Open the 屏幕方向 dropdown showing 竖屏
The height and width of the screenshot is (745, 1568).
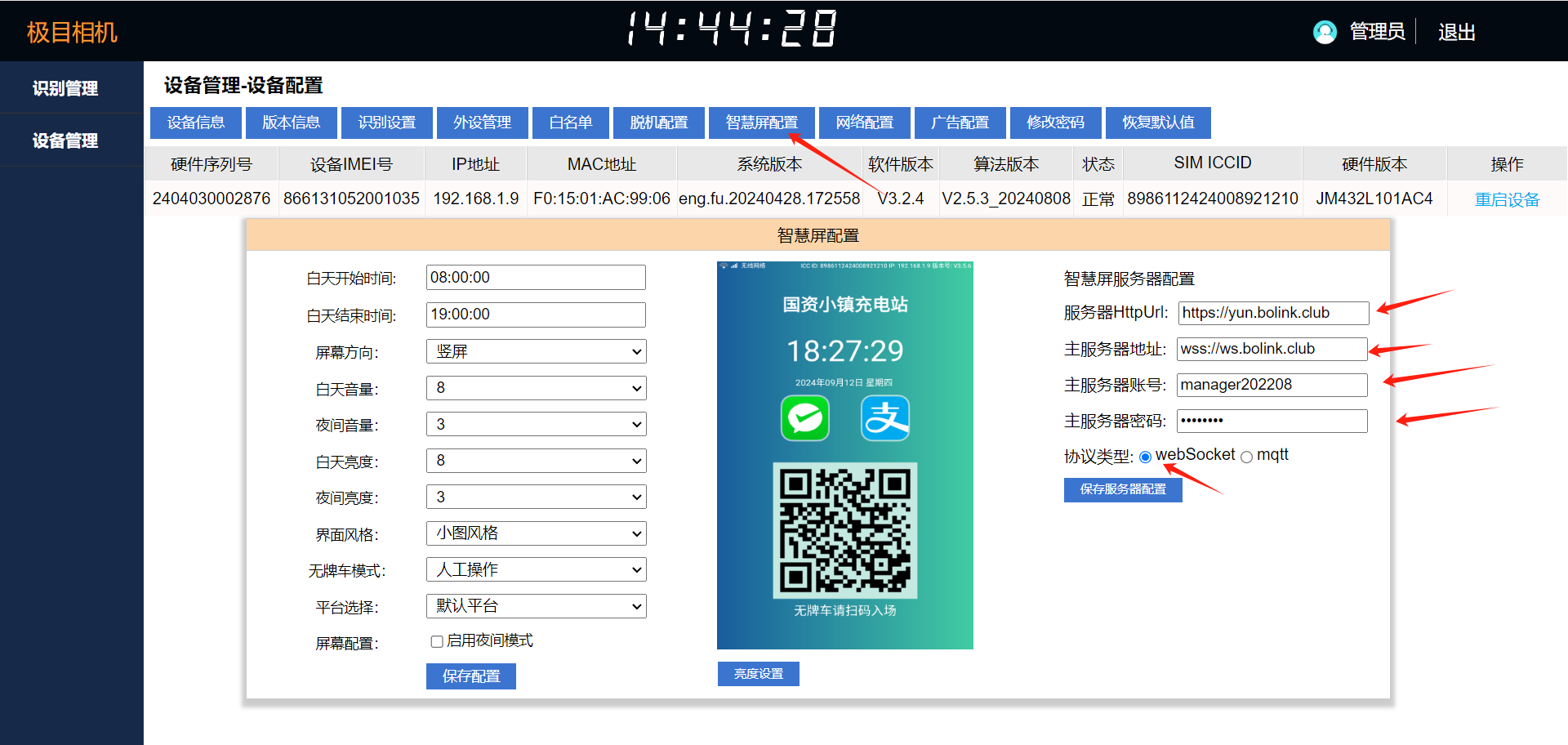click(x=536, y=351)
